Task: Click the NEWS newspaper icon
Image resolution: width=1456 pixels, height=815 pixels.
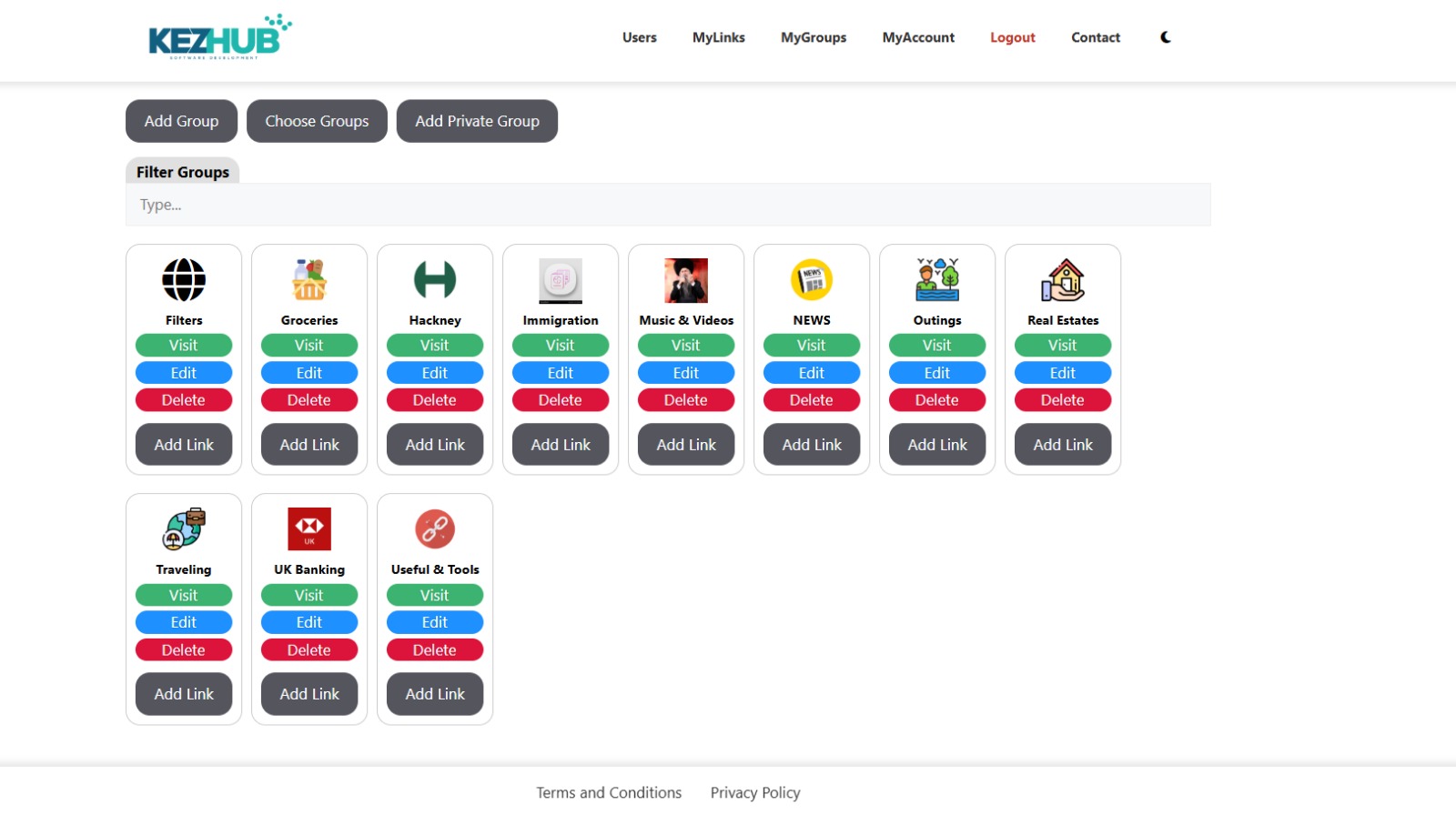Action: click(812, 279)
